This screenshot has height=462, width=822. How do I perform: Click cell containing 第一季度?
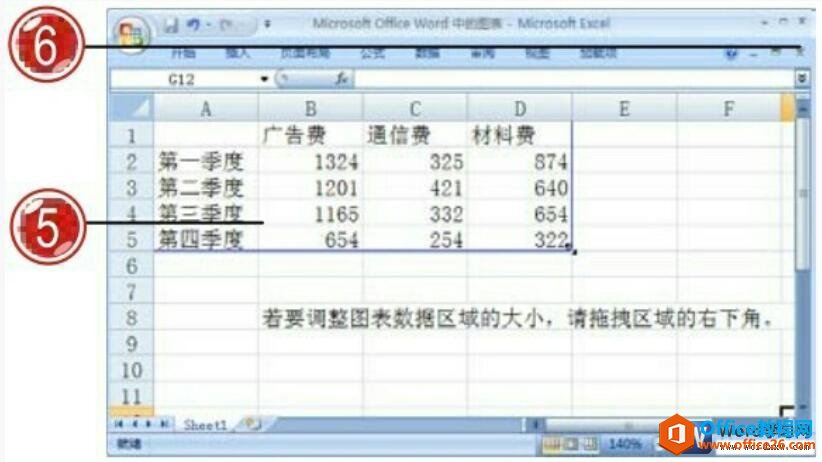pyautogui.click(x=206, y=161)
